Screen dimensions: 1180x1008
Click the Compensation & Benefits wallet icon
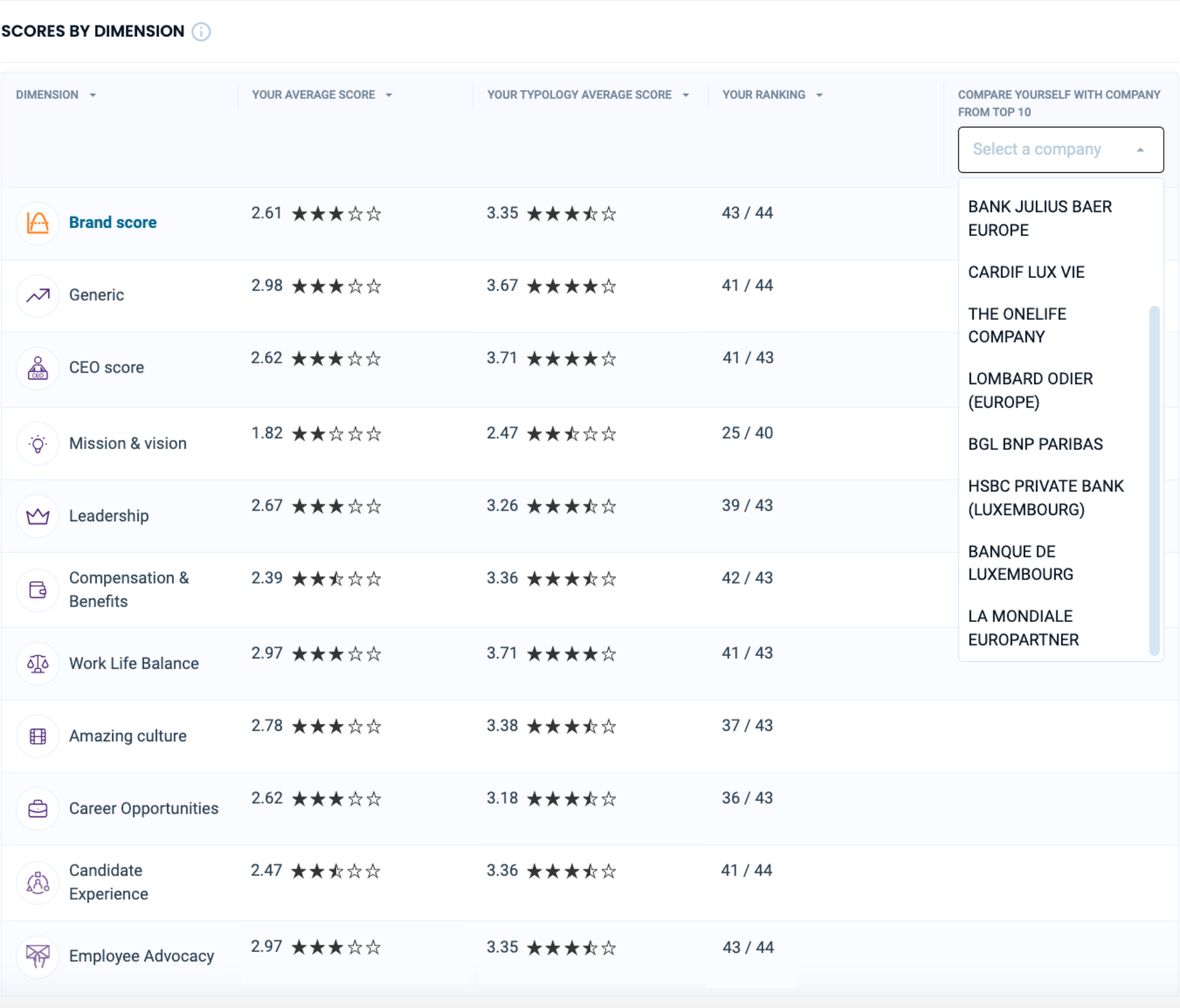click(x=38, y=590)
